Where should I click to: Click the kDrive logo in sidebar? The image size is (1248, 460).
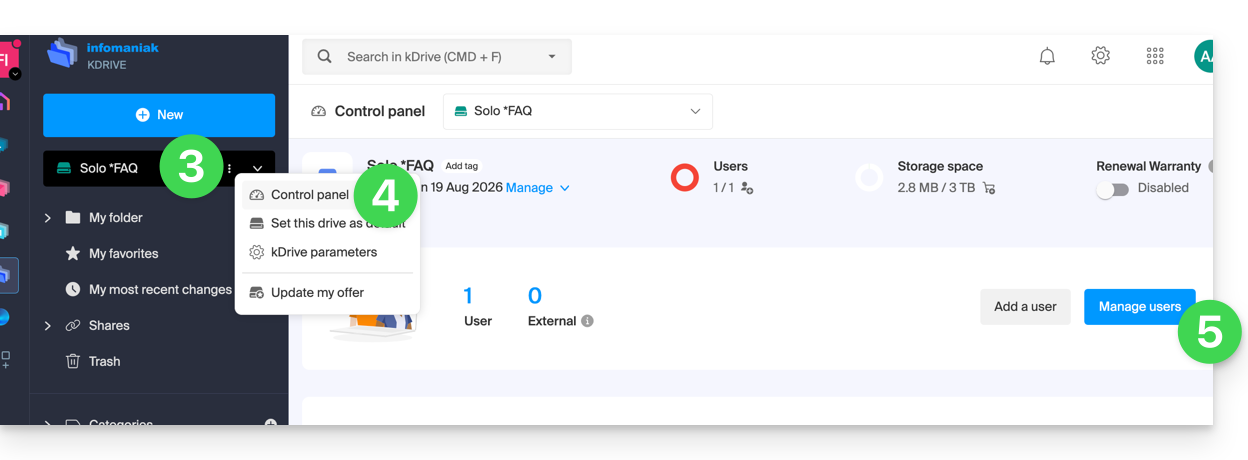tap(62, 56)
